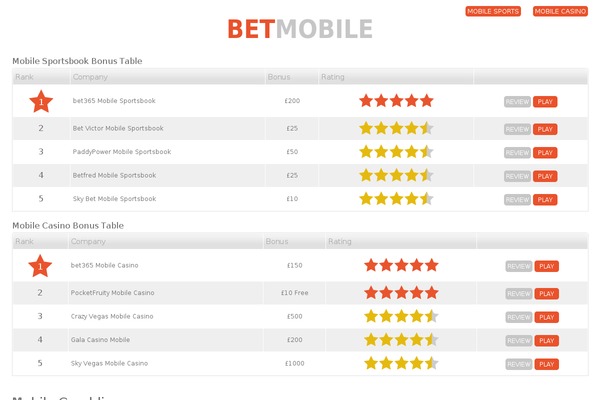This screenshot has width=600, height=400.
Task: Click the BetMobile logo
Action: coord(300,27)
